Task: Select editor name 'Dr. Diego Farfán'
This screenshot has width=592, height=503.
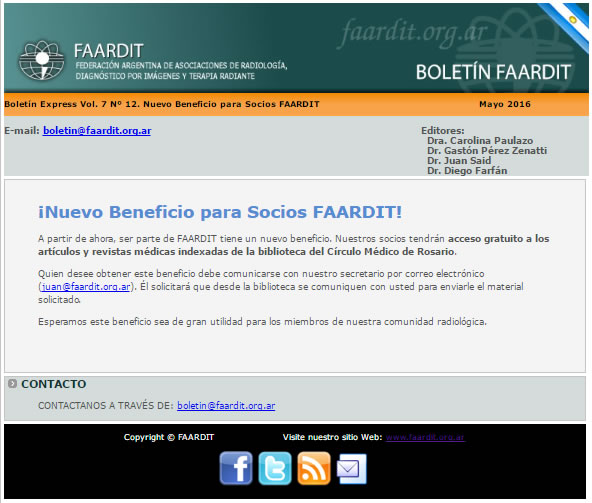Action: 467,171
